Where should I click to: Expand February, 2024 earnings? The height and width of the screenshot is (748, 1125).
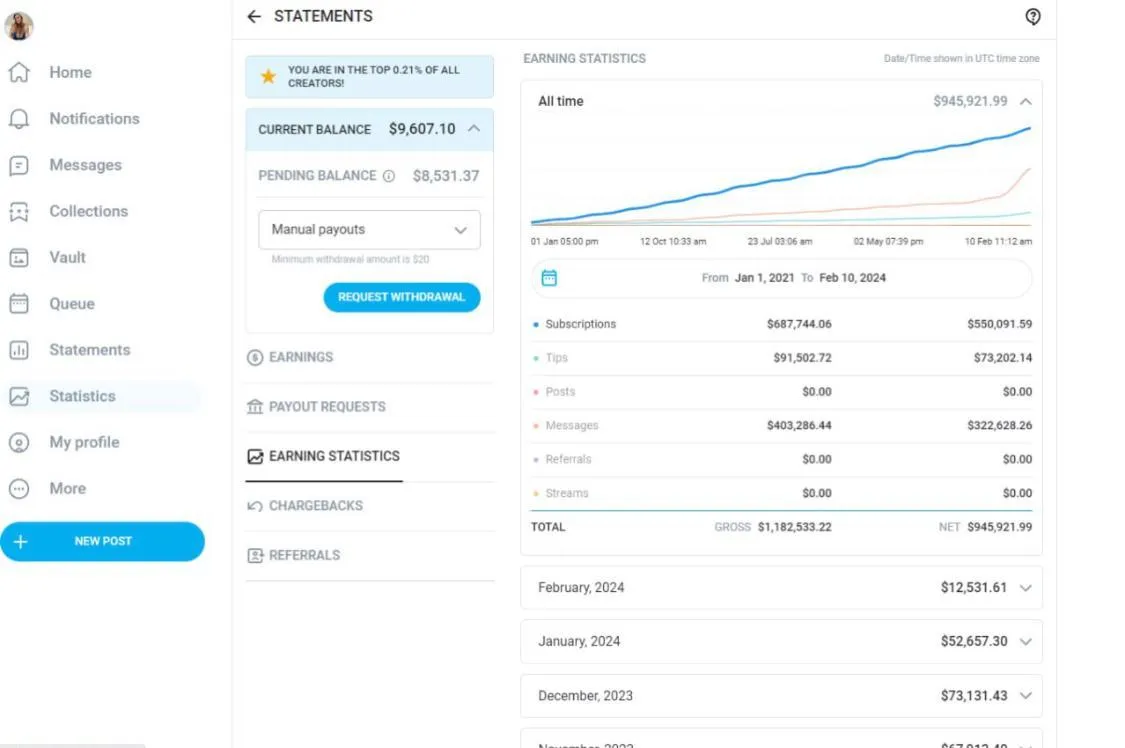point(781,587)
